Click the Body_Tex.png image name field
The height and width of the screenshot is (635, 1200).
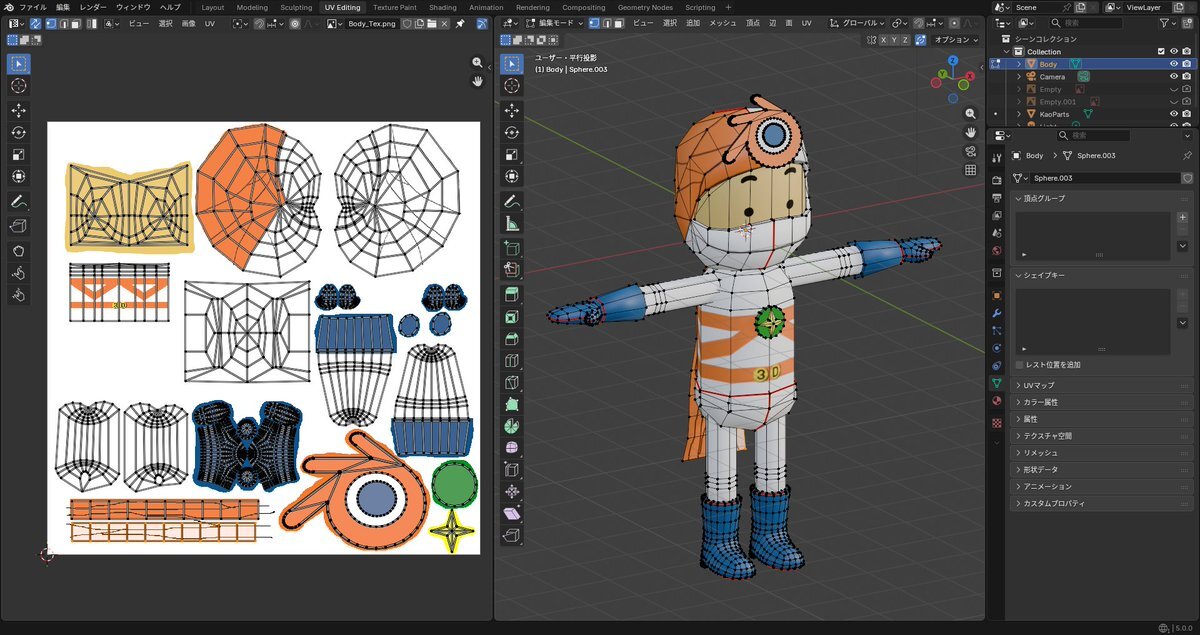(x=373, y=23)
